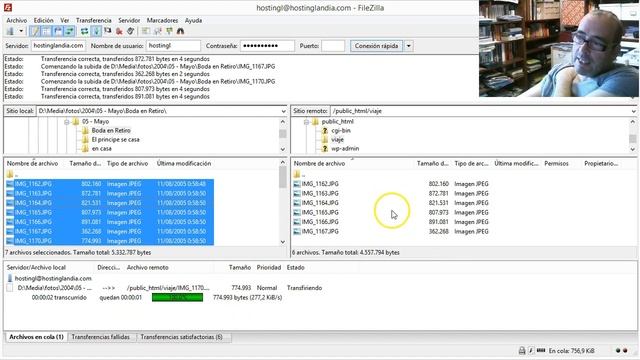
Task: Switch to Archivos en cola tab
Action: point(36,337)
